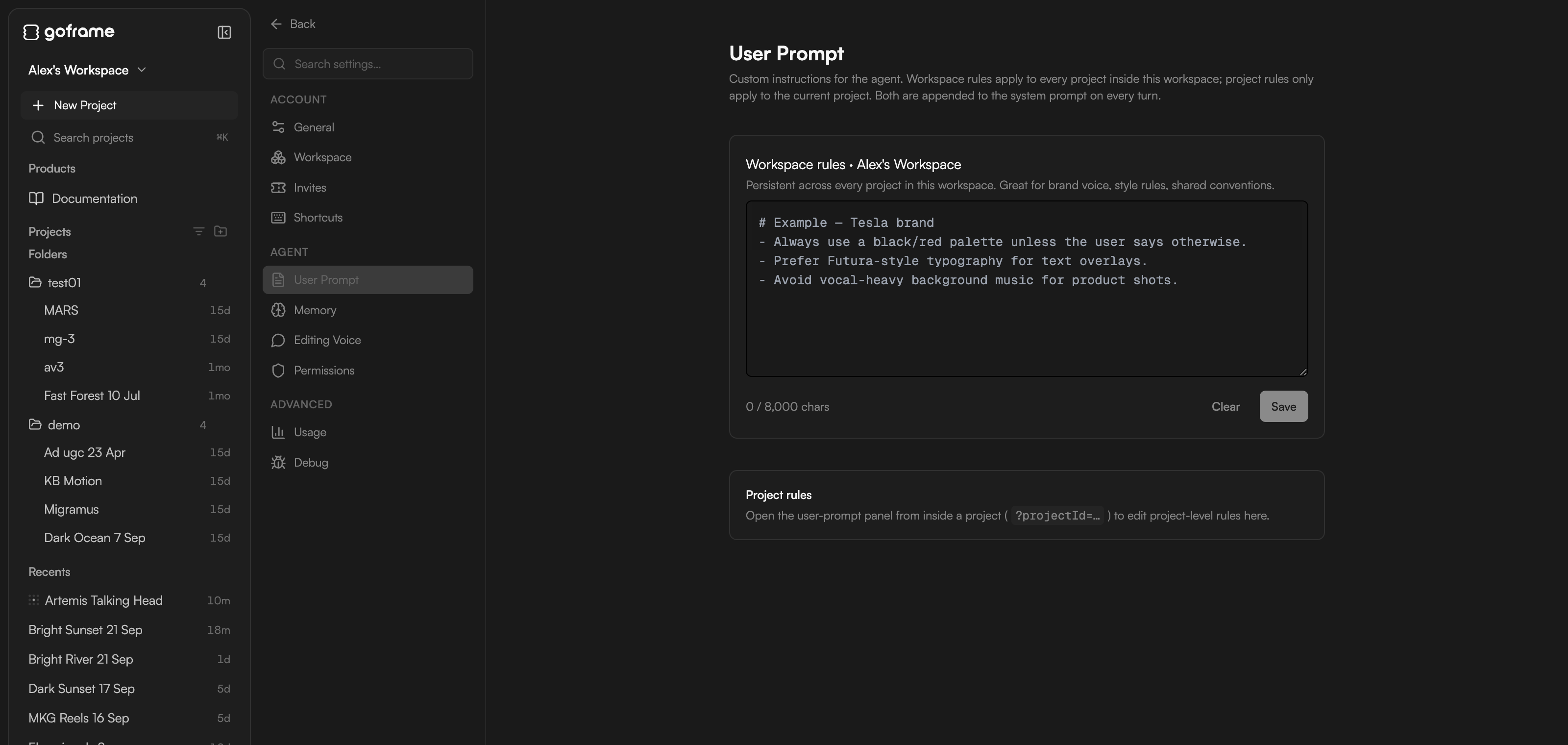1568x745 pixels.
Task: Click the back arrow icon
Action: 276,24
